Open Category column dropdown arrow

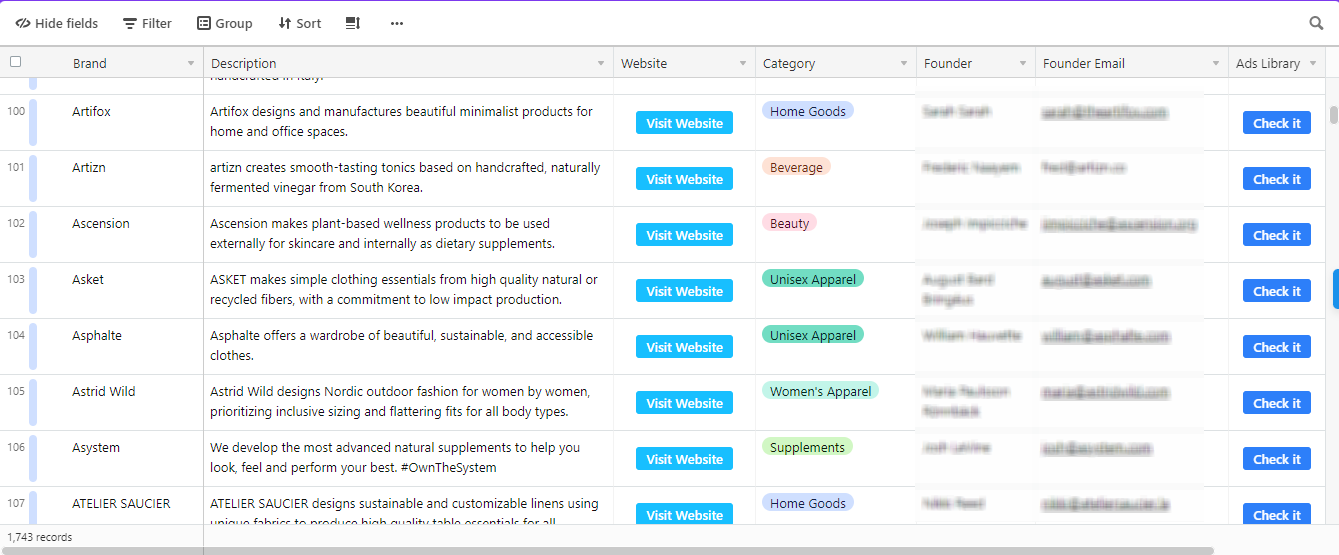pyautogui.click(x=904, y=63)
